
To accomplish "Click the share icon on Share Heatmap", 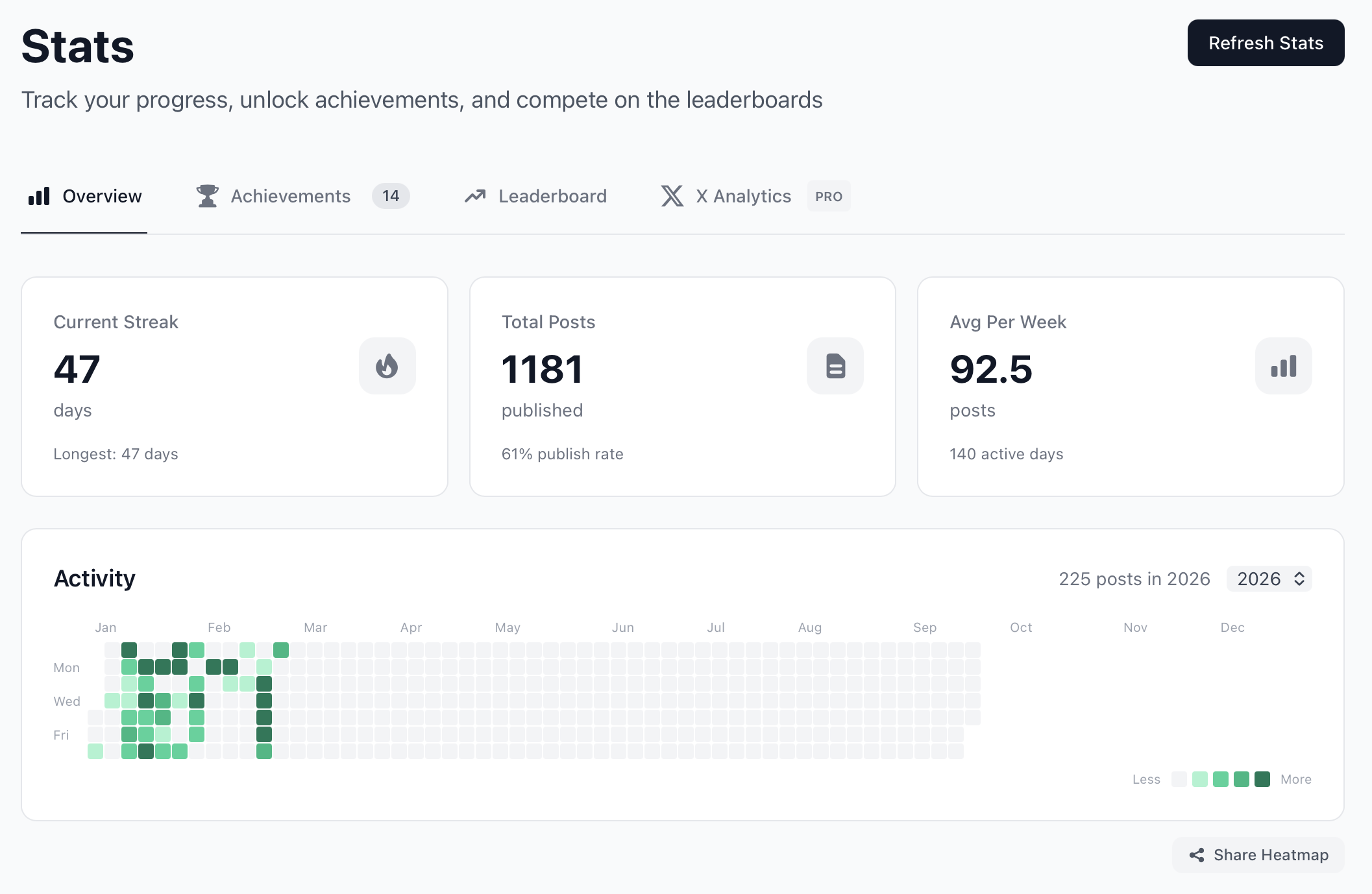I will [x=1196, y=855].
